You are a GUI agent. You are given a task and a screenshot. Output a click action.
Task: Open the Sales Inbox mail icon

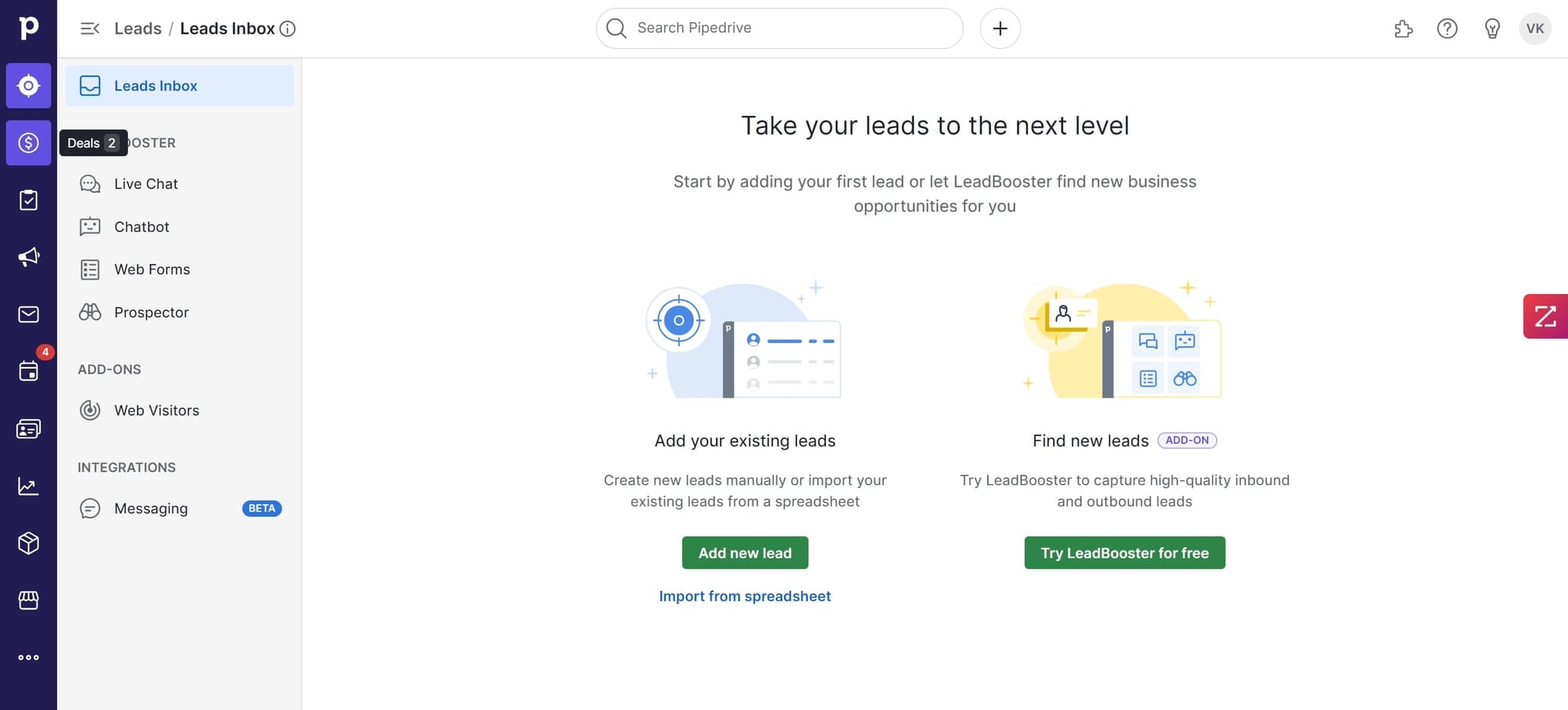[28, 314]
